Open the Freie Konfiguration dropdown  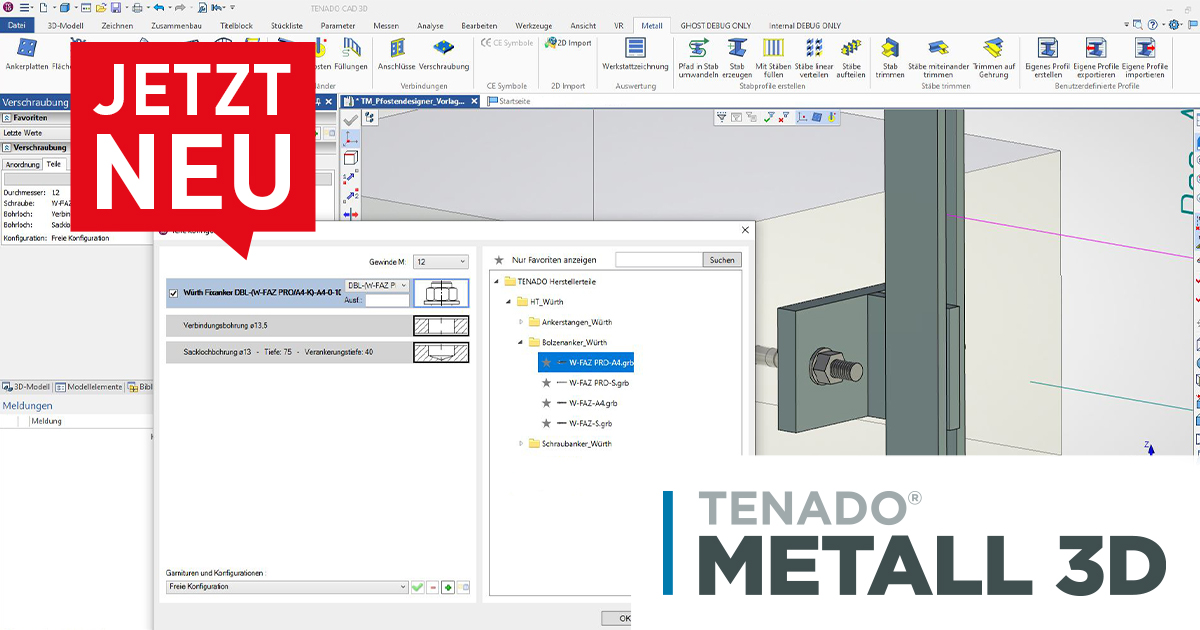click(287, 587)
